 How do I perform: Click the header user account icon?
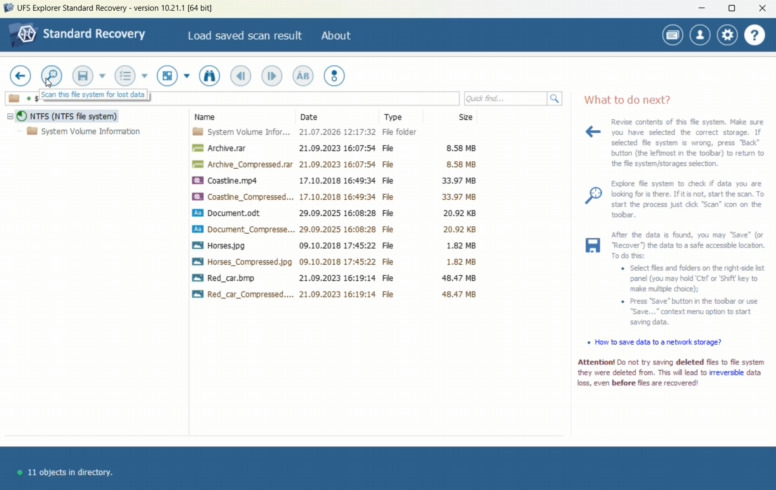coord(700,35)
